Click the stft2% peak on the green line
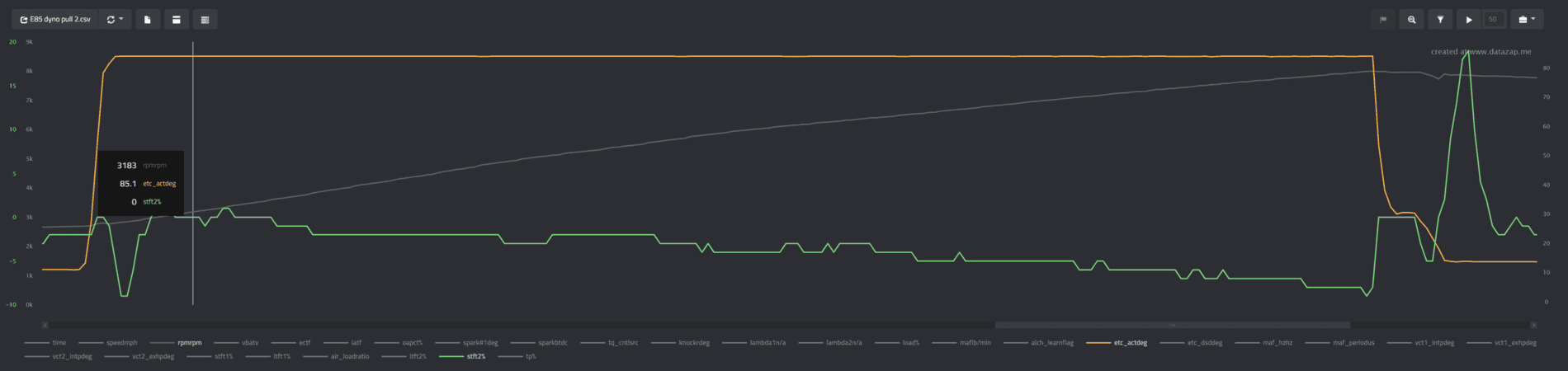 pyautogui.click(x=1466, y=51)
